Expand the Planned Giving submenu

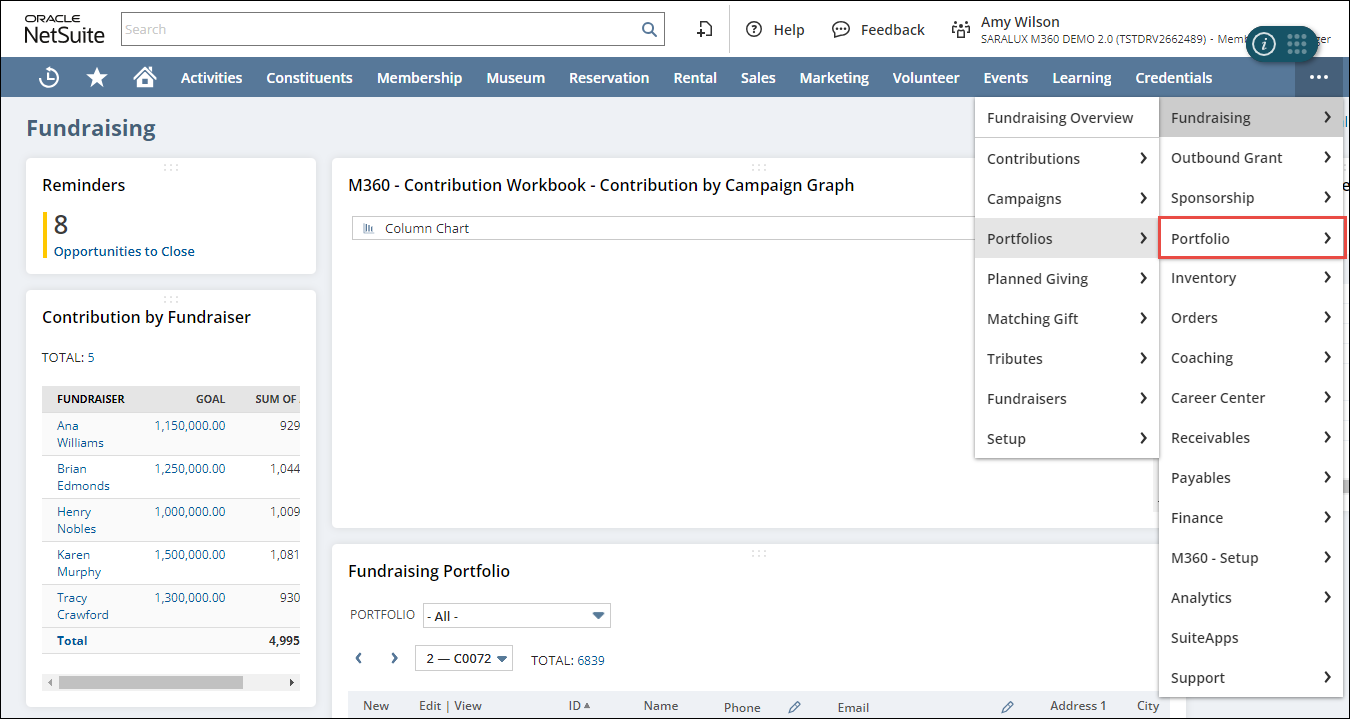click(x=1066, y=279)
